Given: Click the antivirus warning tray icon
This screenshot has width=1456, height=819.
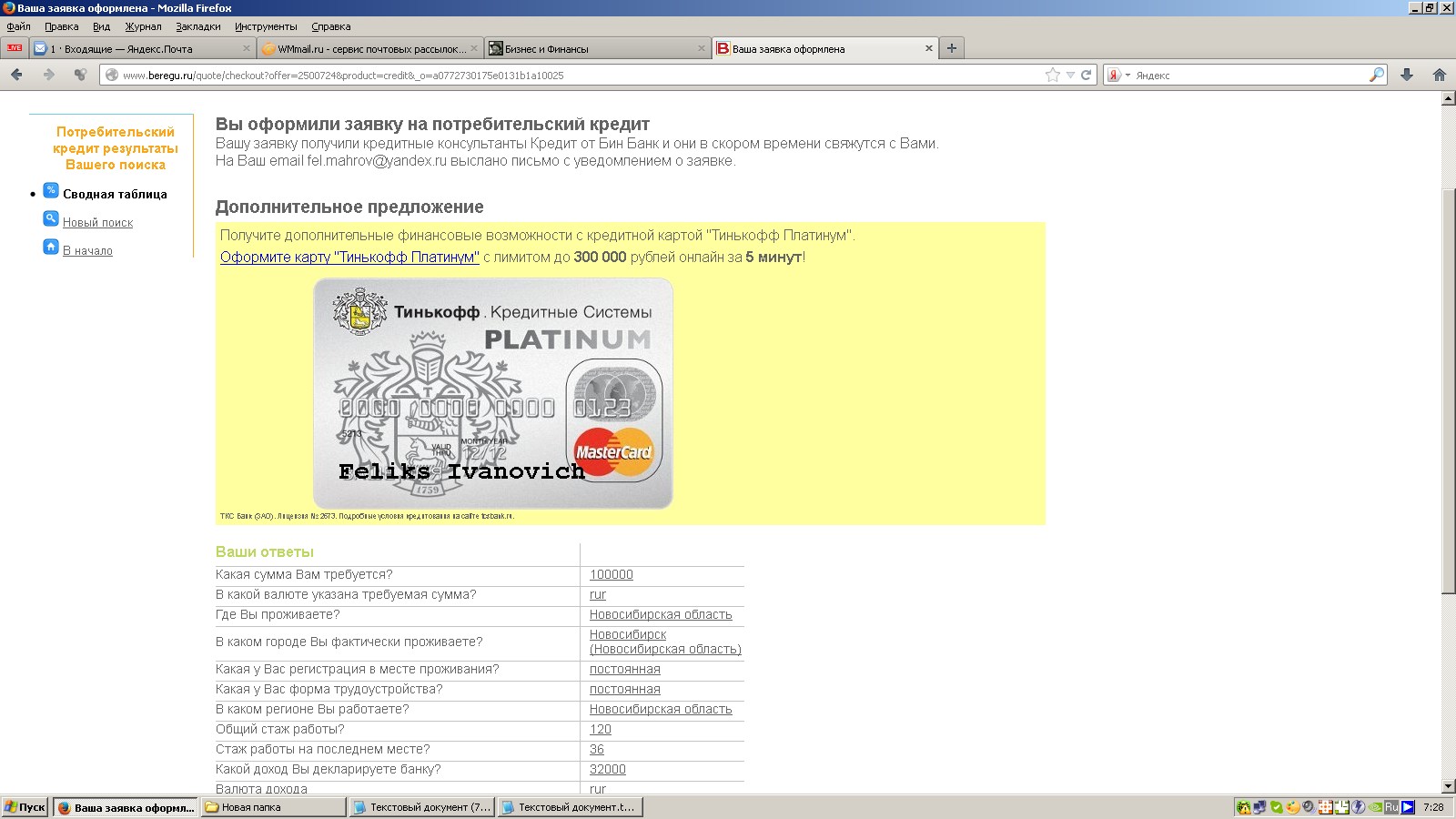Looking at the screenshot, I should pos(1243,807).
